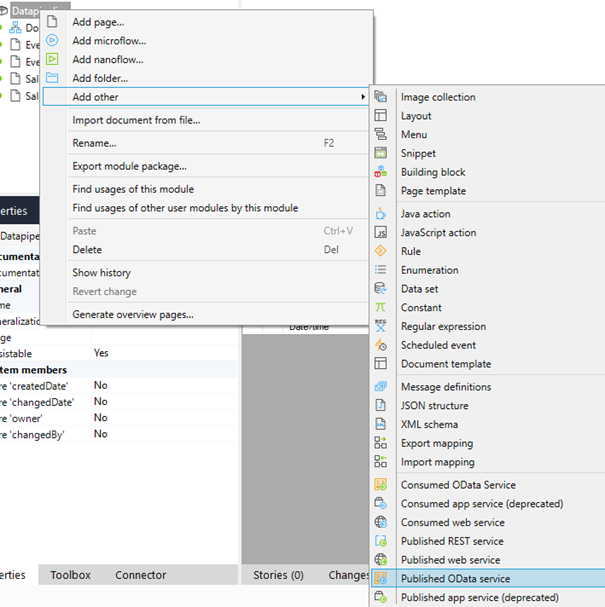Select Export module package...
The image size is (605, 607).
pos(129,166)
